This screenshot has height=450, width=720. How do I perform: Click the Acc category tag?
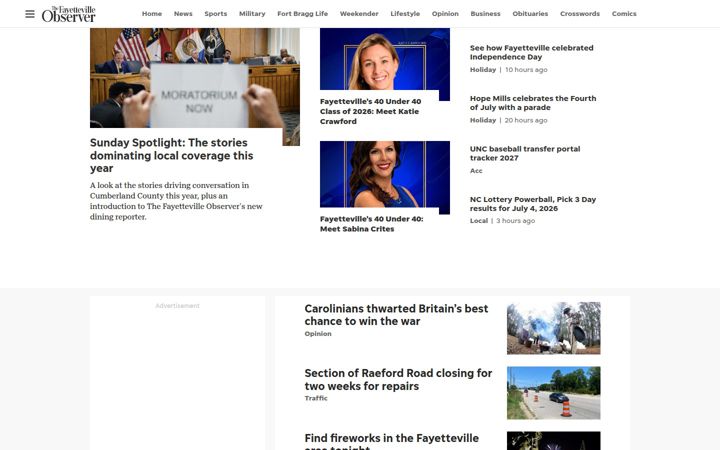pyautogui.click(x=476, y=170)
